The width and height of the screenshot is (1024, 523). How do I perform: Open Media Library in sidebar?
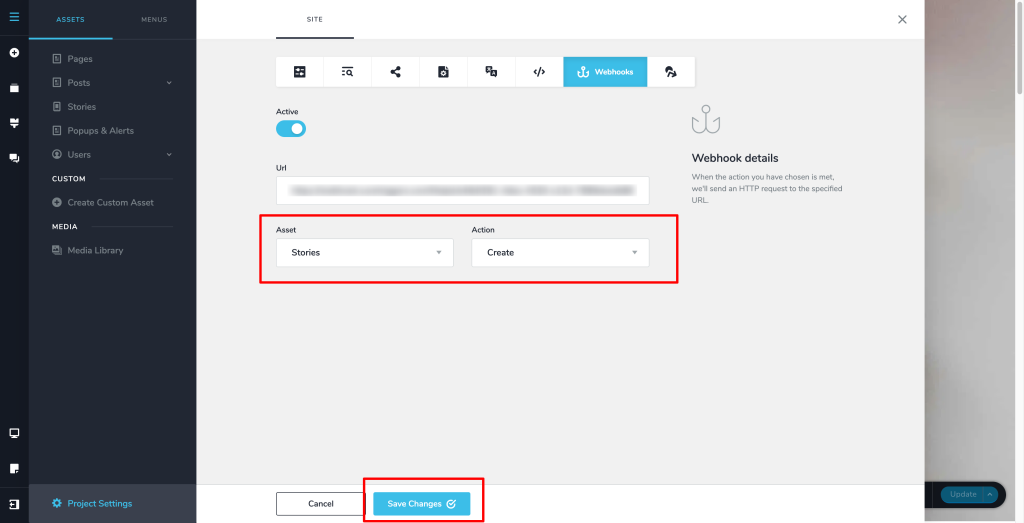point(95,250)
